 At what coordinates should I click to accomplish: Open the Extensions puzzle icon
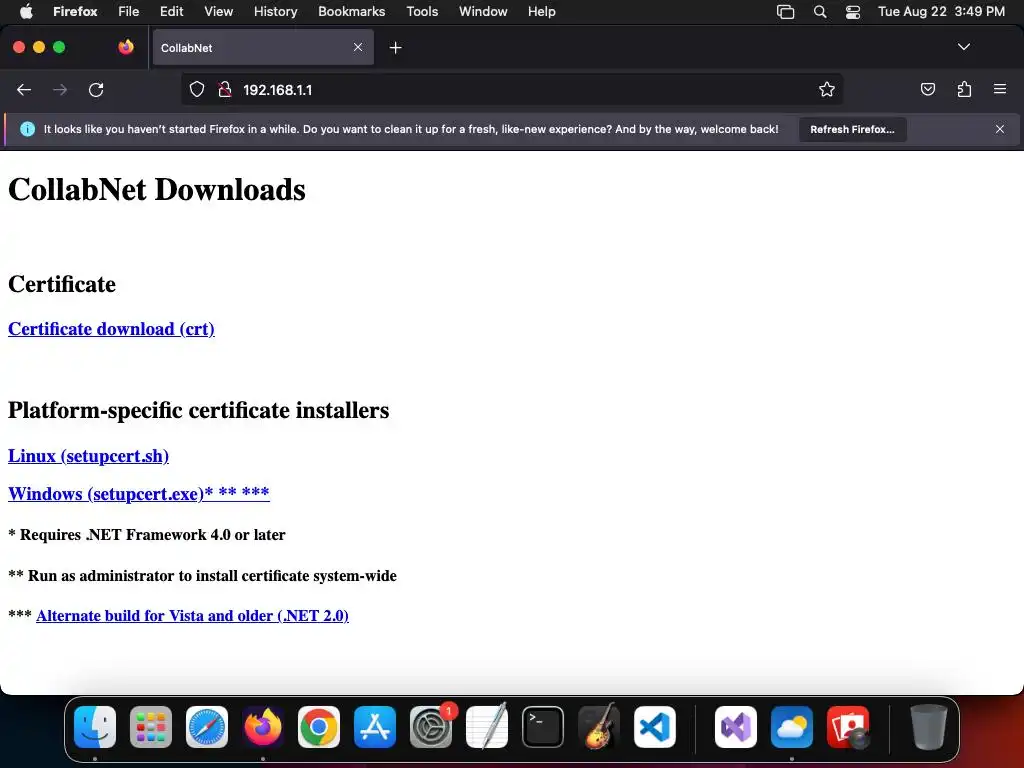pyautogui.click(x=964, y=89)
